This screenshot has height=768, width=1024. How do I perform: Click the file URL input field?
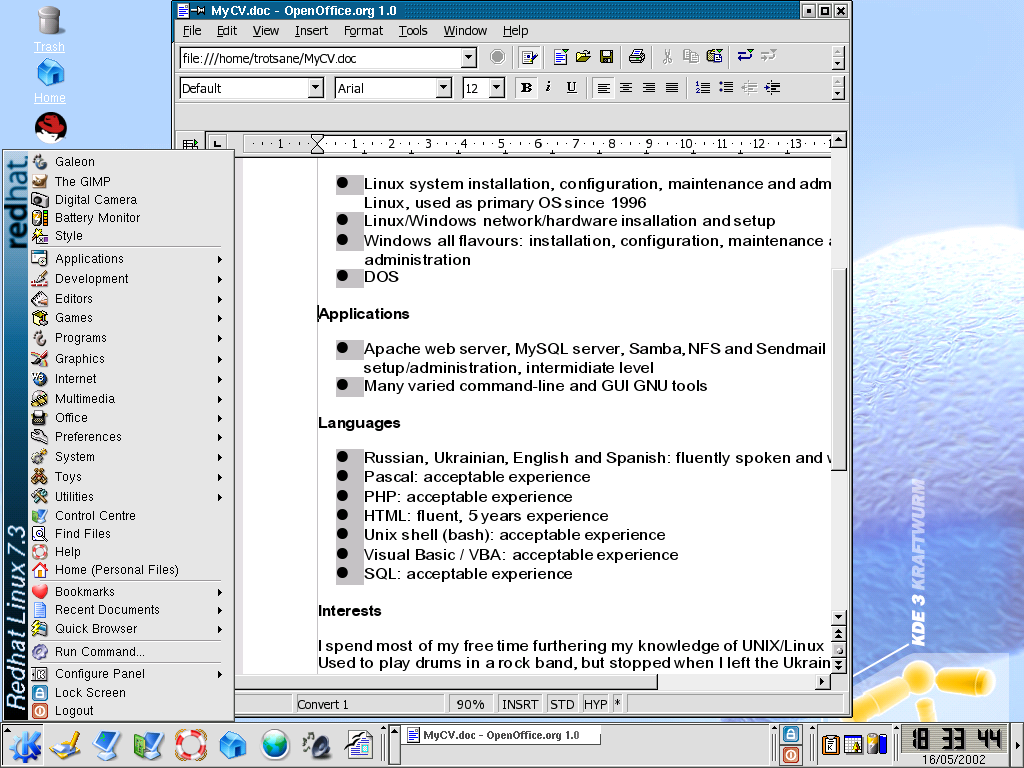(x=321, y=58)
